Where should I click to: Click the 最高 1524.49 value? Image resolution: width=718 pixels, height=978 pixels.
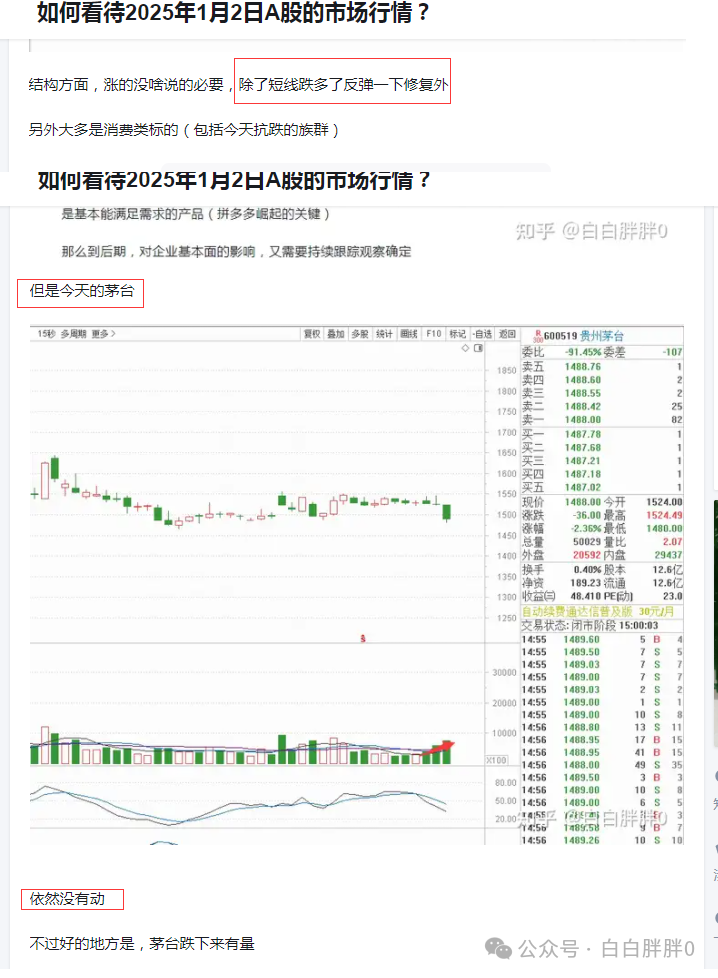click(x=664, y=515)
